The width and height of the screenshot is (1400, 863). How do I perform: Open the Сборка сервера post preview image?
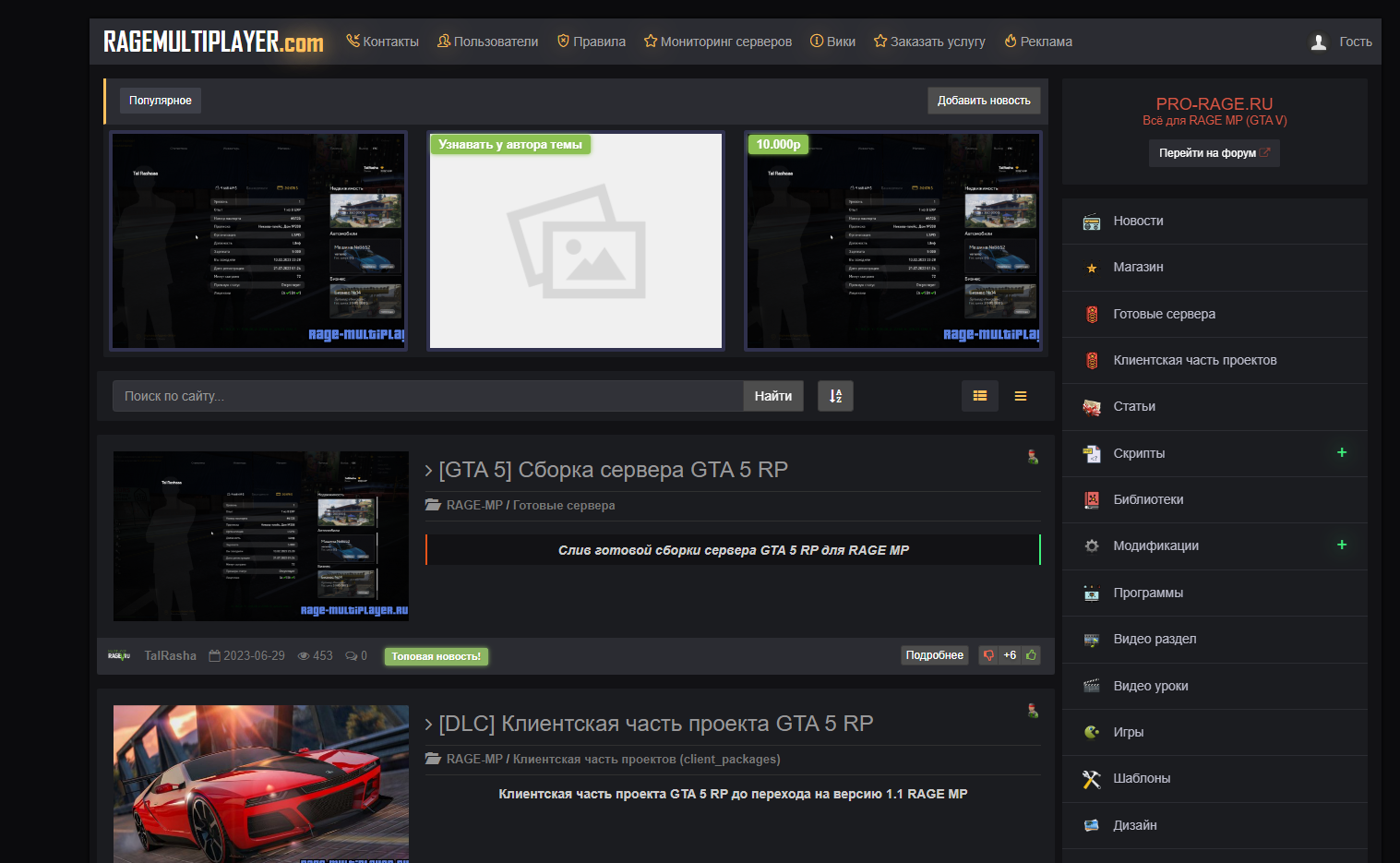[x=261, y=536]
